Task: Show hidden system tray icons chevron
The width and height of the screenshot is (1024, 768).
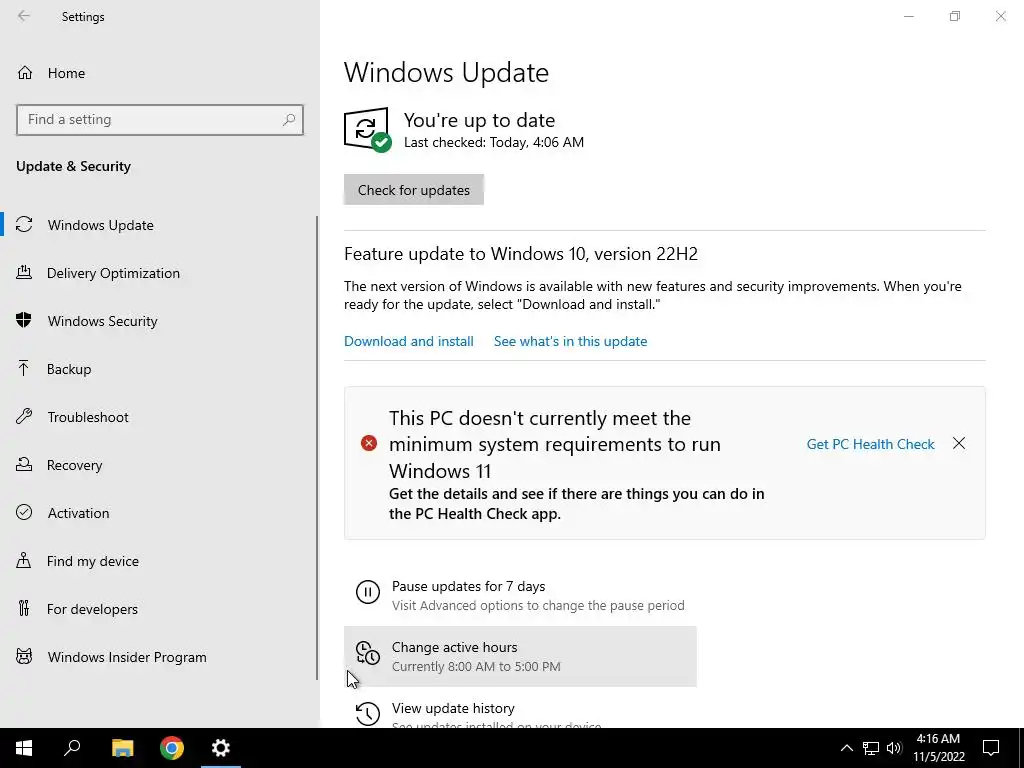Action: pyautogui.click(x=846, y=748)
